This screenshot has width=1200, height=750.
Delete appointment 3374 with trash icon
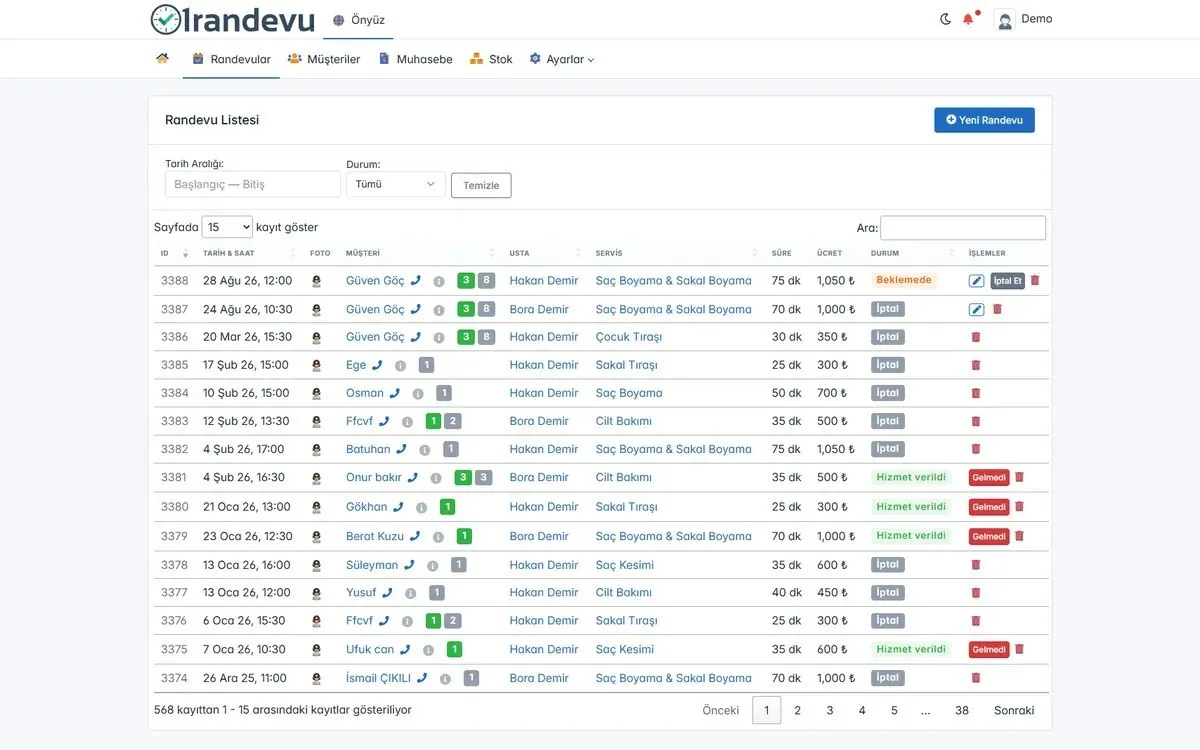coord(976,678)
